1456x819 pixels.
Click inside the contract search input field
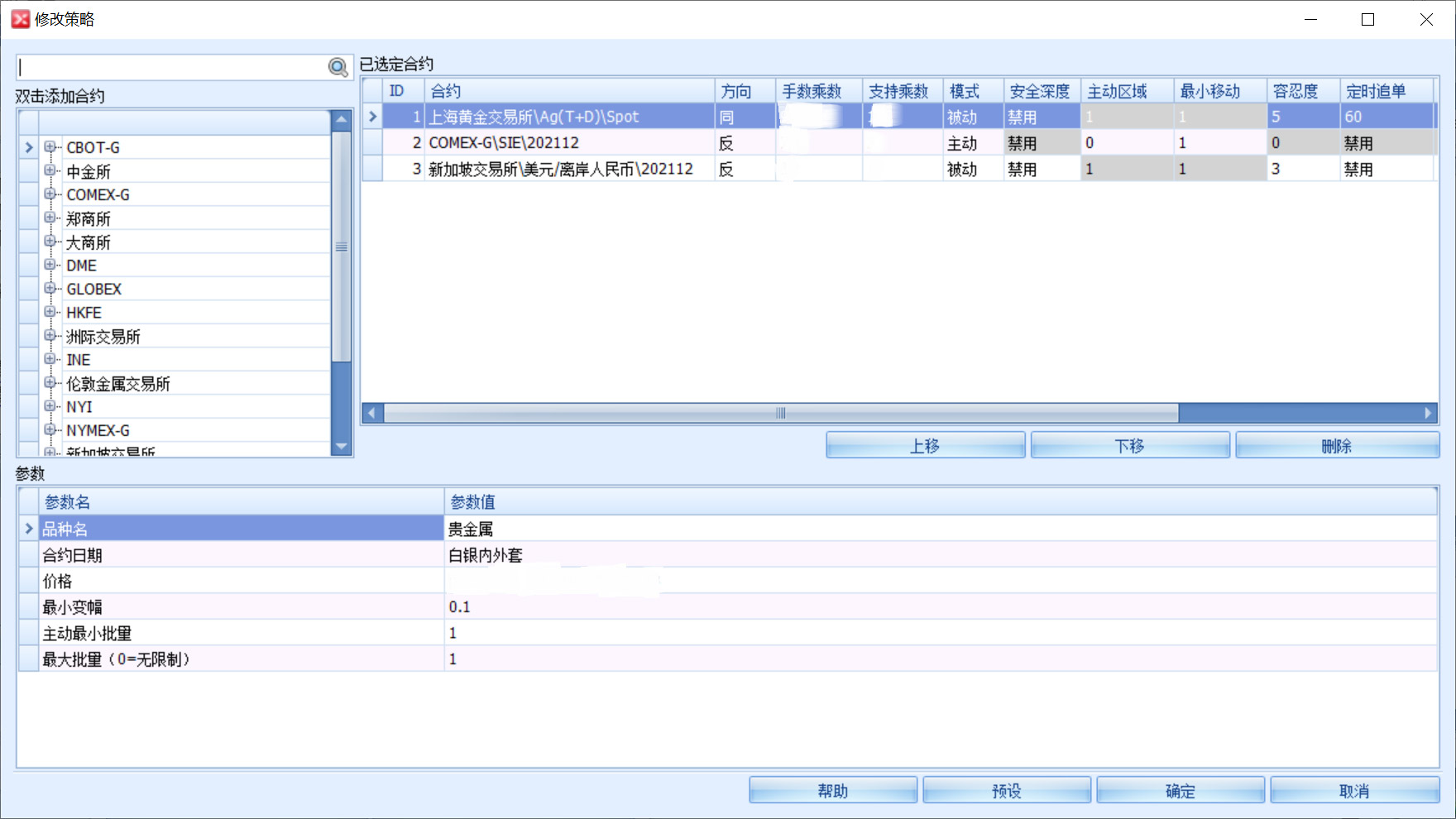165,66
